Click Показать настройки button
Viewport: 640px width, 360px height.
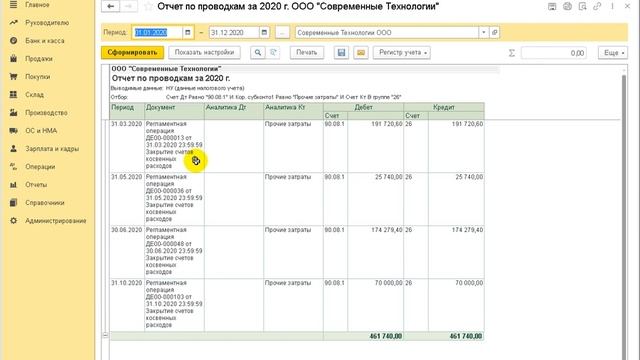pos(204,53)
